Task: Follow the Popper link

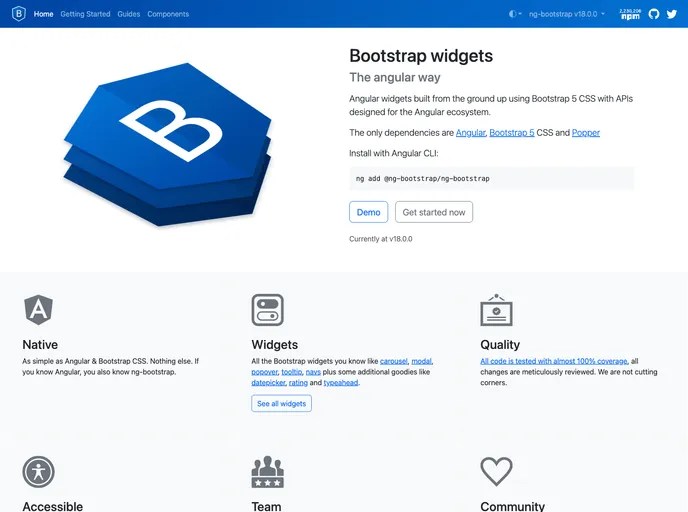Action: point(586,133)
